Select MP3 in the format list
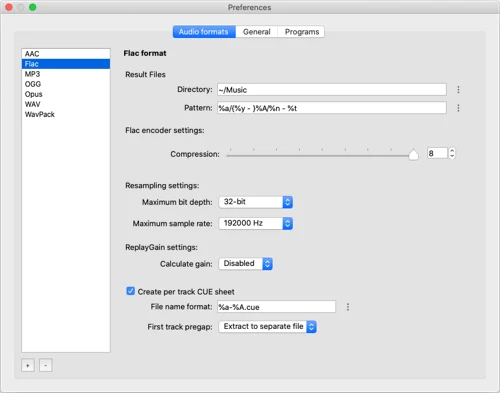500x393 pixels. coord(66,74)
